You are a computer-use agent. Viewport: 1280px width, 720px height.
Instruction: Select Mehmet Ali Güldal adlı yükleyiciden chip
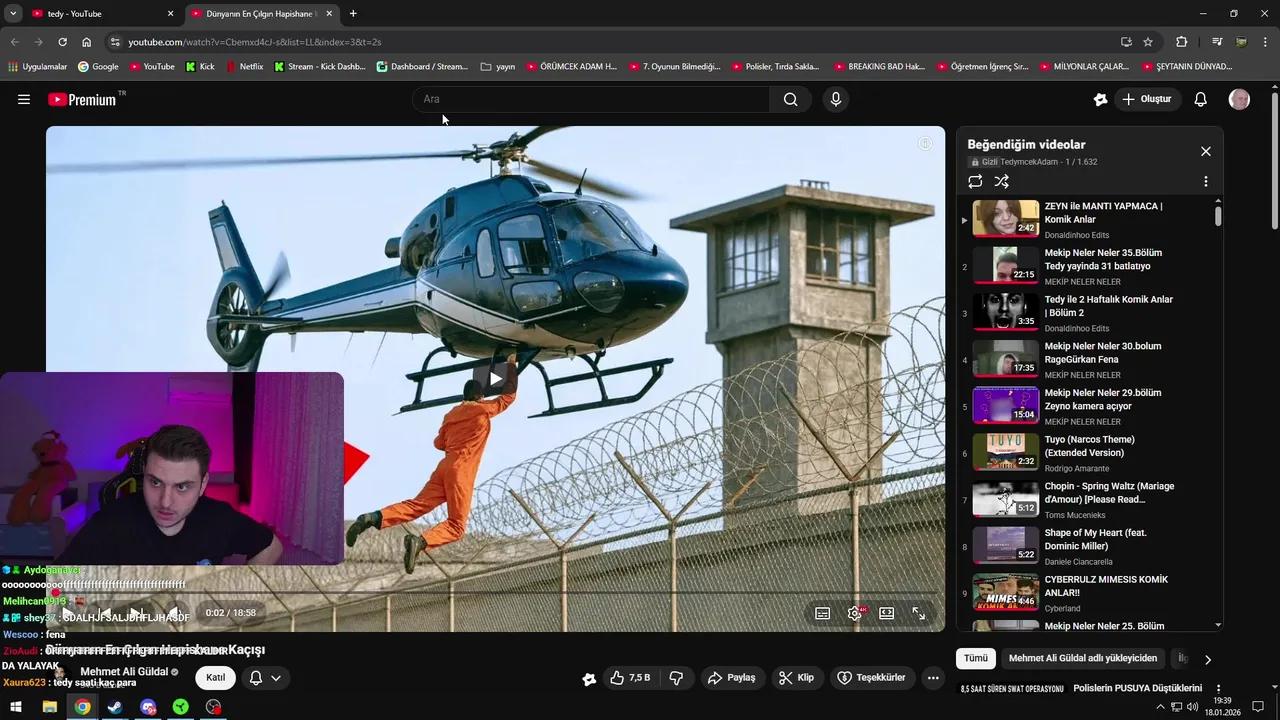[1083, 658]
